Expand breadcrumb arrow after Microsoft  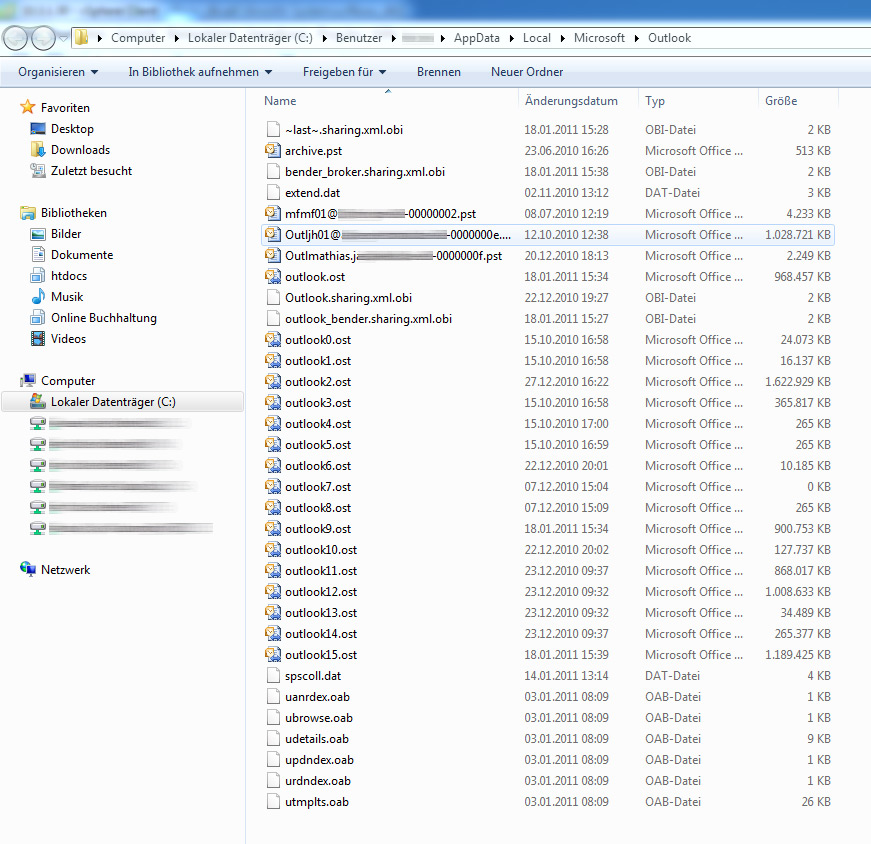[637, 38]
